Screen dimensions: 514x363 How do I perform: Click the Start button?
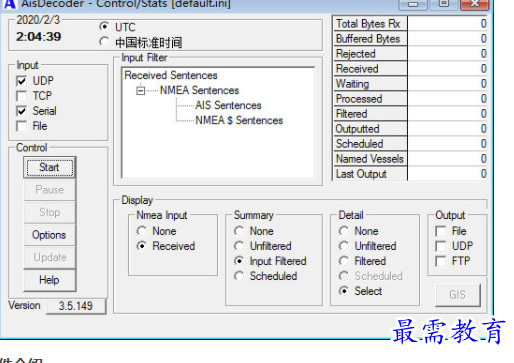click(x=50, y=167)
